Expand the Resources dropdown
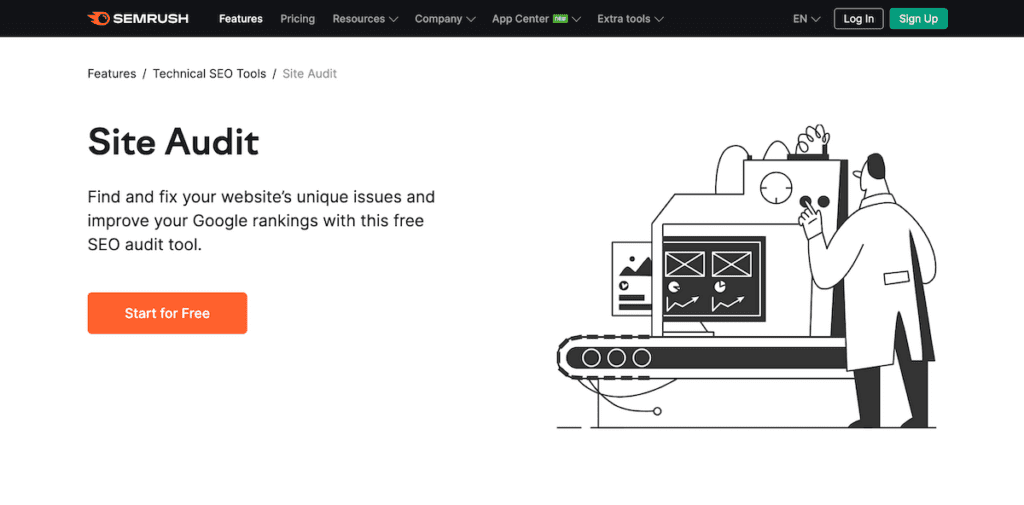Viewport: 1024px width, 505px height. click(365, 19)
